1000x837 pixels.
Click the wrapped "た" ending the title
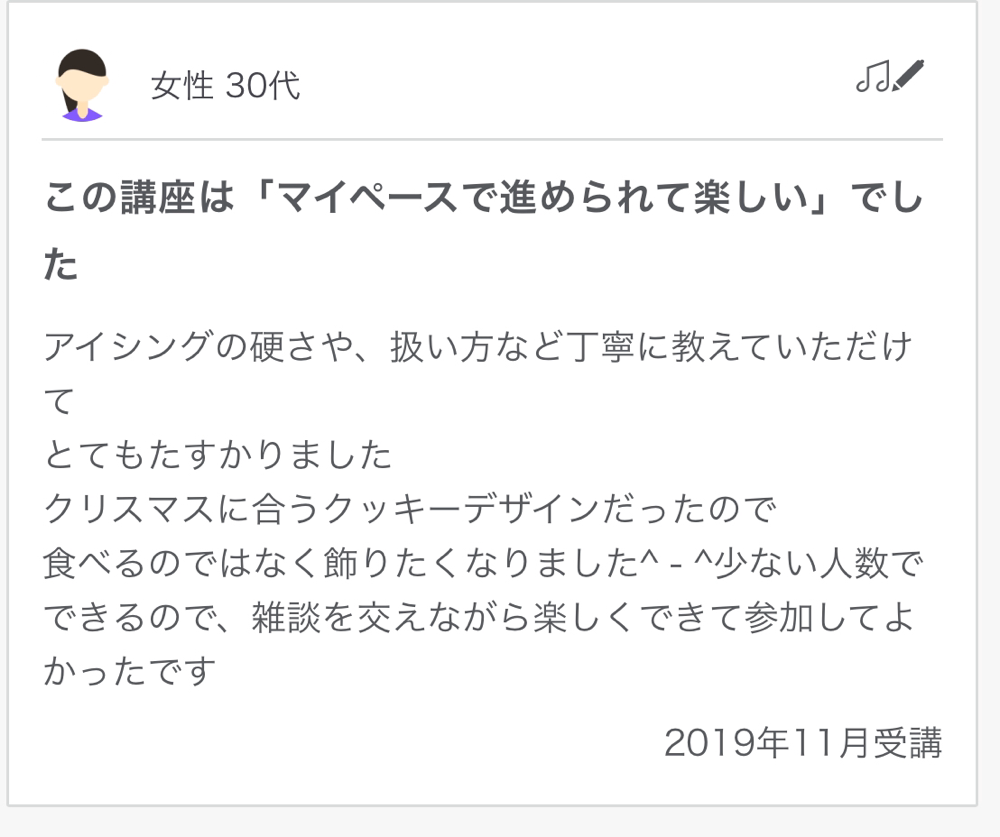(61, 265)
